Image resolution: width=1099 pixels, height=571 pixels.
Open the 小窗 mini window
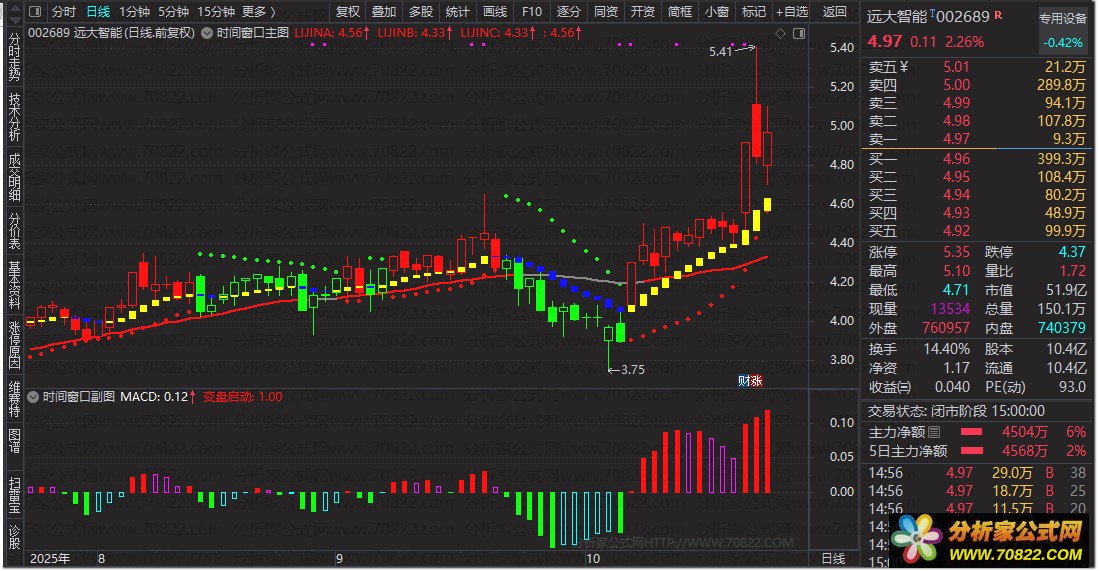pos(716,12)
